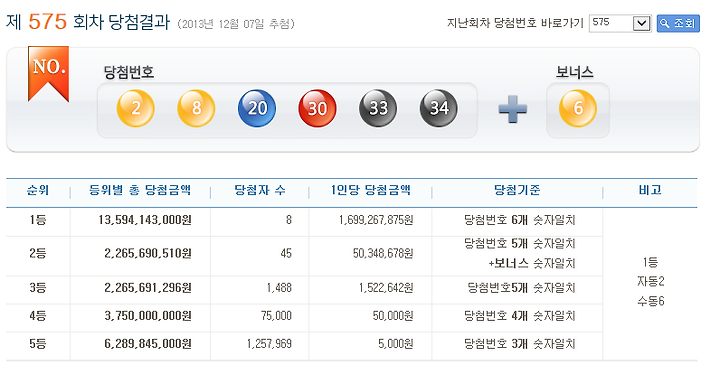The width and height of the screenshot is (720, 365).
Task: Click the blue plus sign before bonus
Action: point(512,109)
